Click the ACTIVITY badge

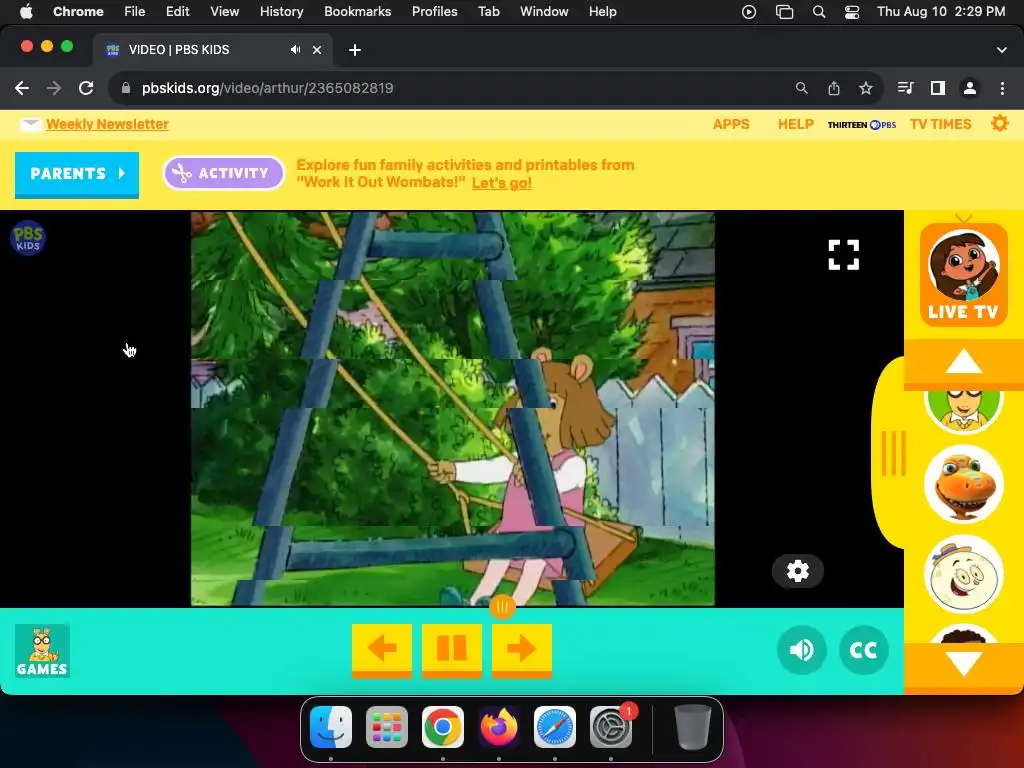(223, 173)
